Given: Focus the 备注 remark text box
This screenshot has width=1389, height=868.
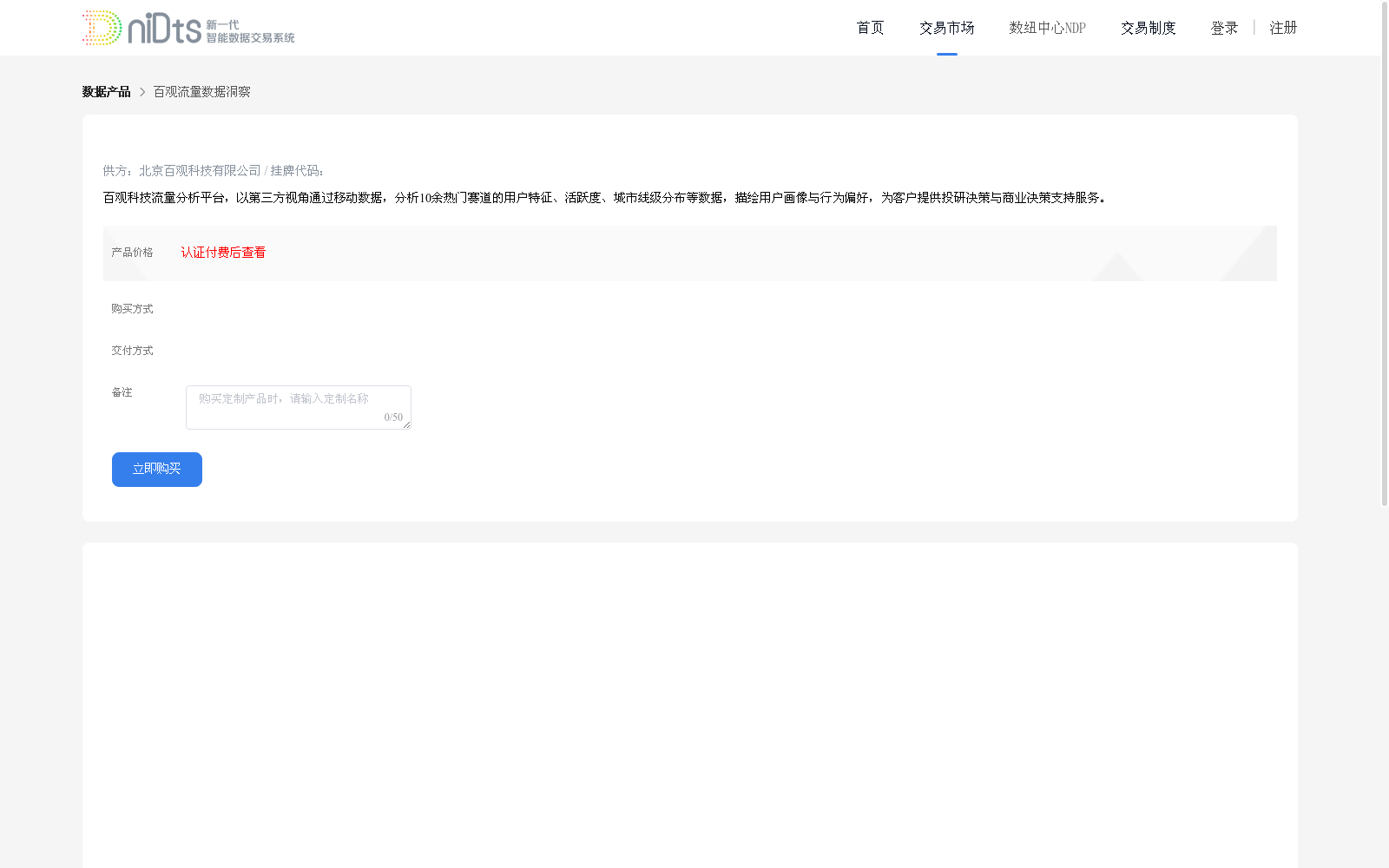Looking at the screenshot, I should tap(299, 407).
